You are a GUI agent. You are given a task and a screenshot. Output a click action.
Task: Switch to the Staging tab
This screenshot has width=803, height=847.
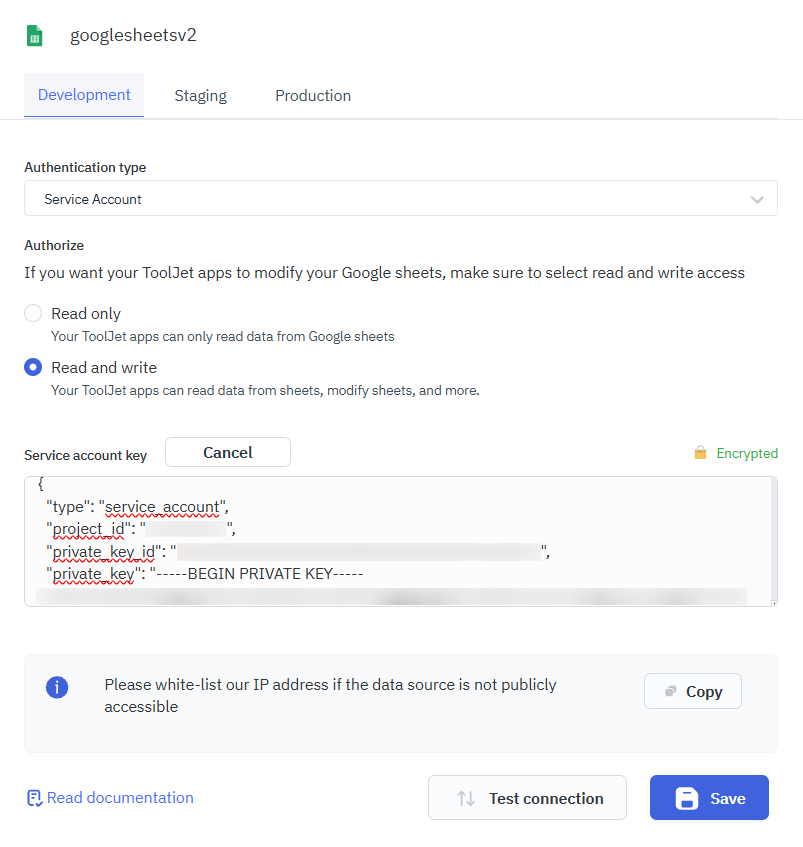click(200, 95)
